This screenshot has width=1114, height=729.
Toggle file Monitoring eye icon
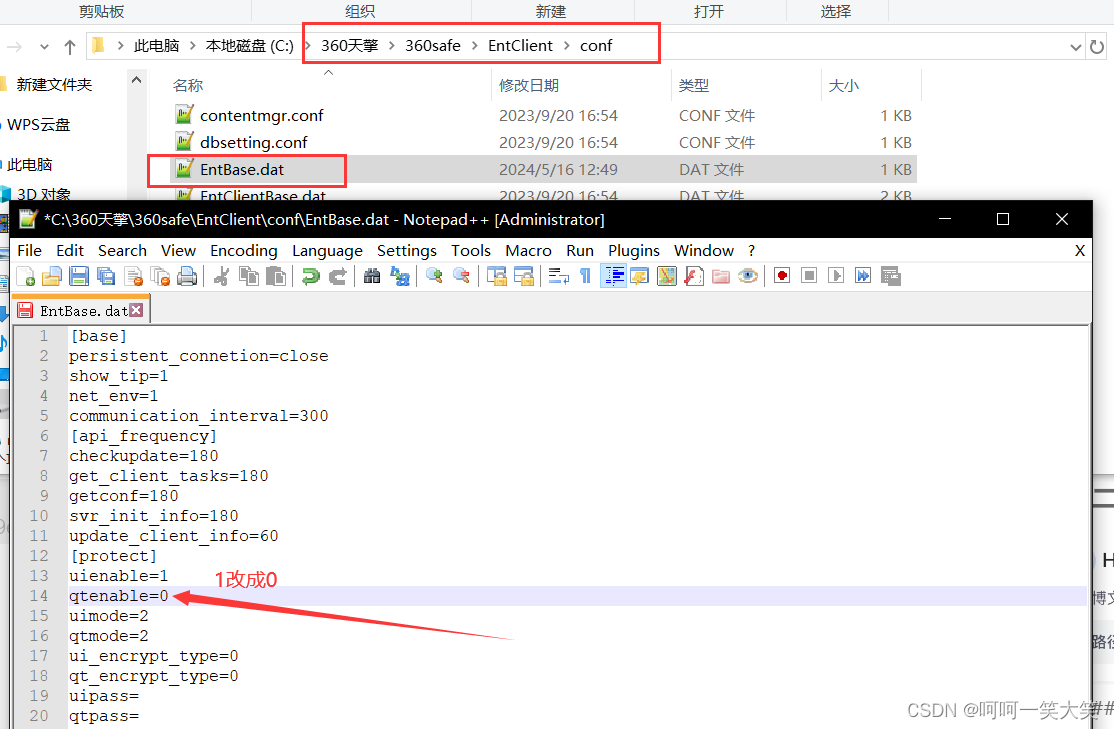(x=747, y=276)
